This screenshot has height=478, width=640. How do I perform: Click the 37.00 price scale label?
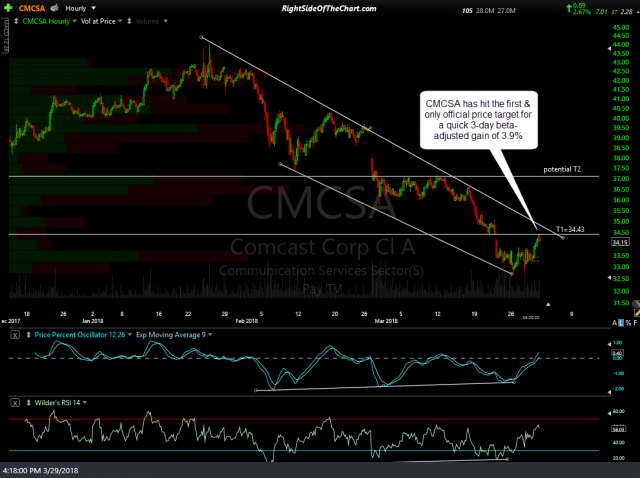tap(621, 179)
